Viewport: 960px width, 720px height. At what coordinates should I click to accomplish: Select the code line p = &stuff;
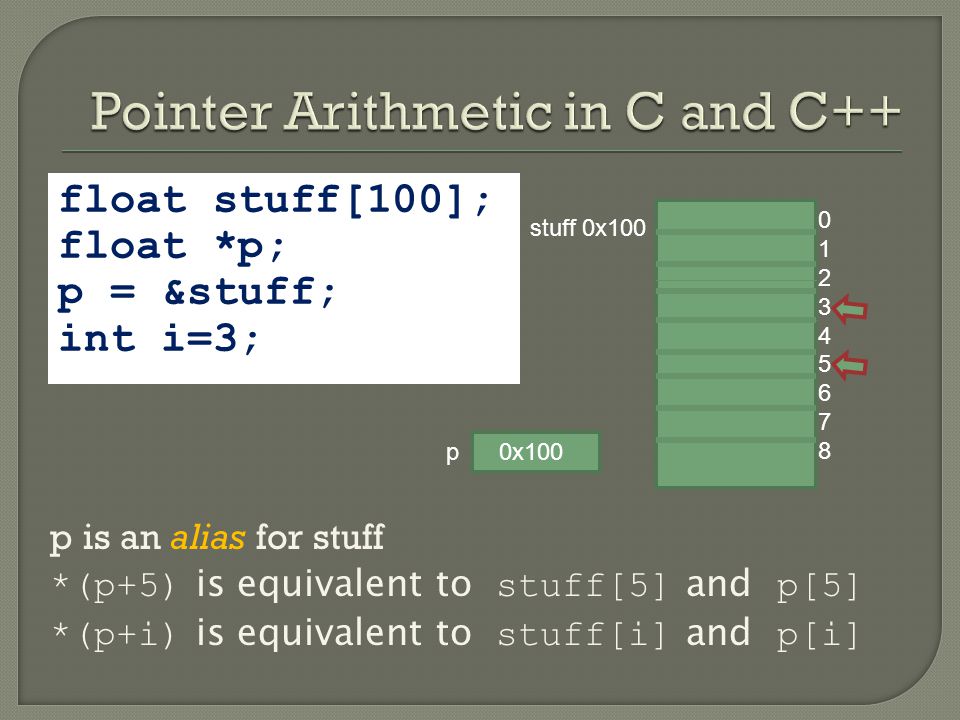(197, 292)
